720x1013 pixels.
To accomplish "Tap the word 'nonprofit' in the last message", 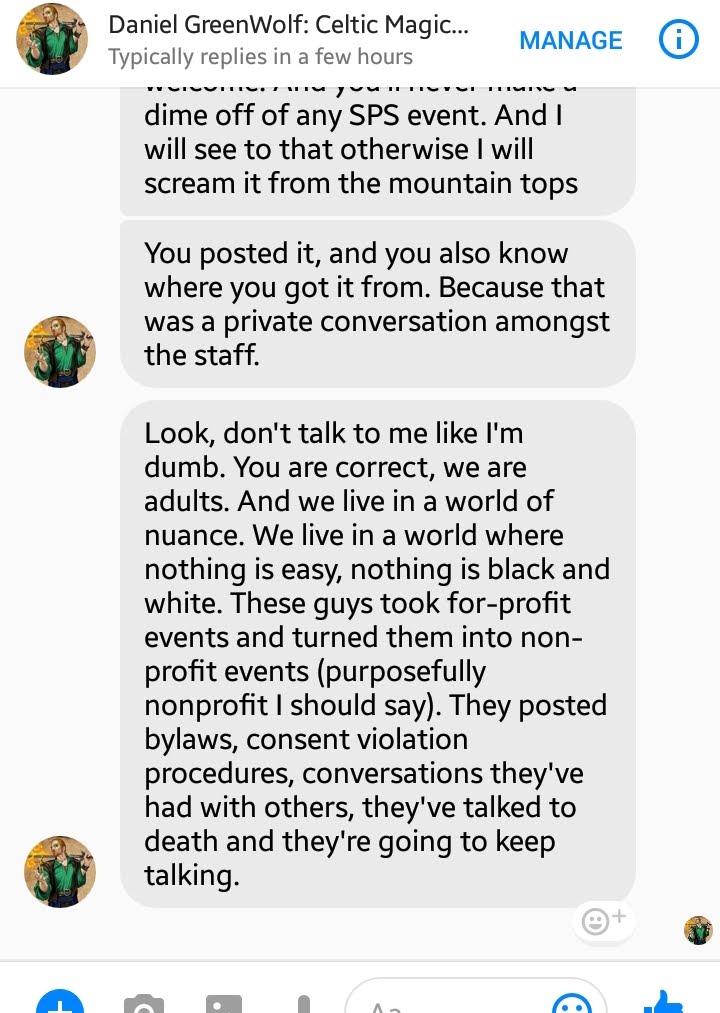I will [206, 705].
